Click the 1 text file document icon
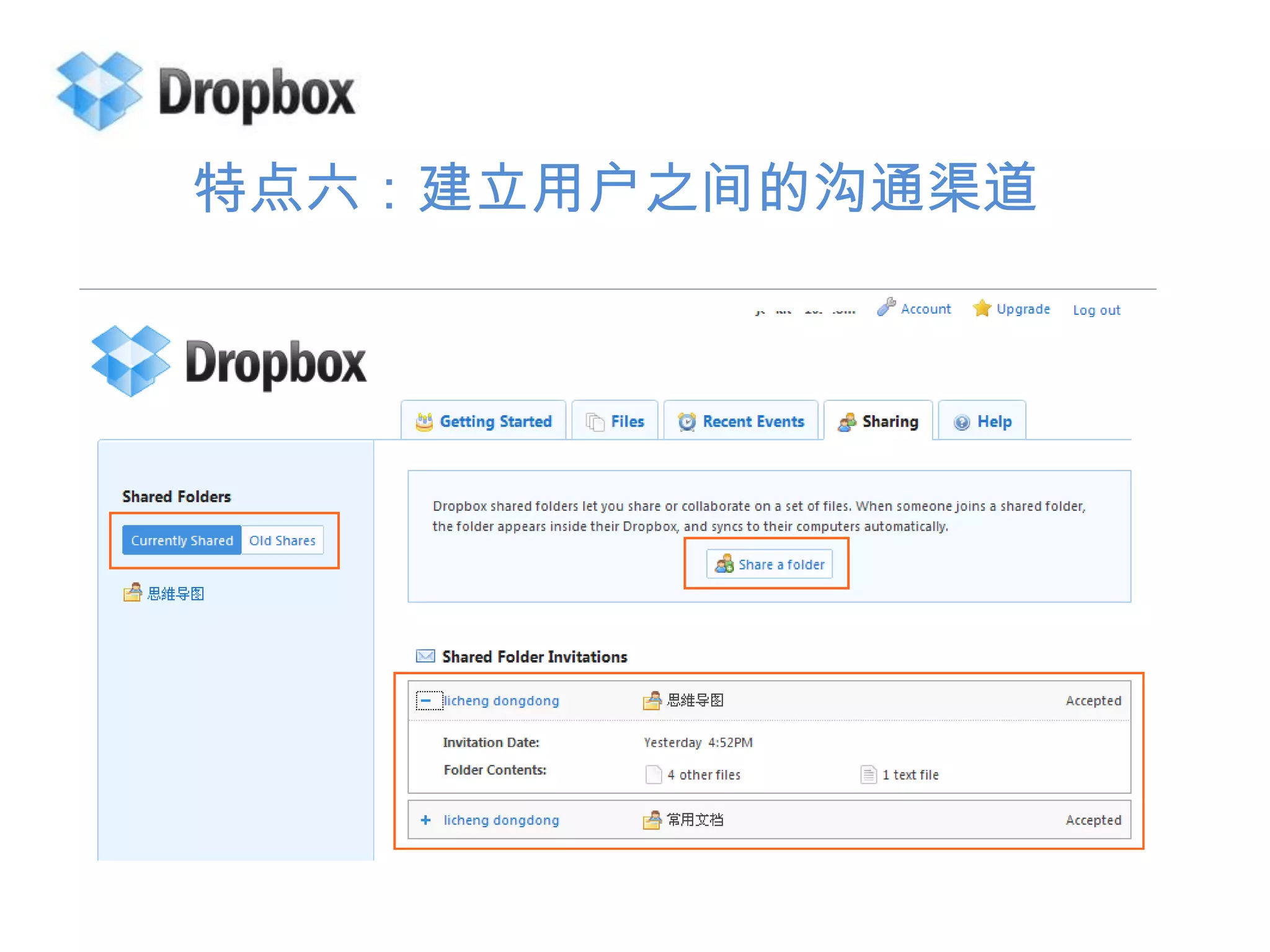The height and width of the screenshot is (952, 1270). (868, 775)
